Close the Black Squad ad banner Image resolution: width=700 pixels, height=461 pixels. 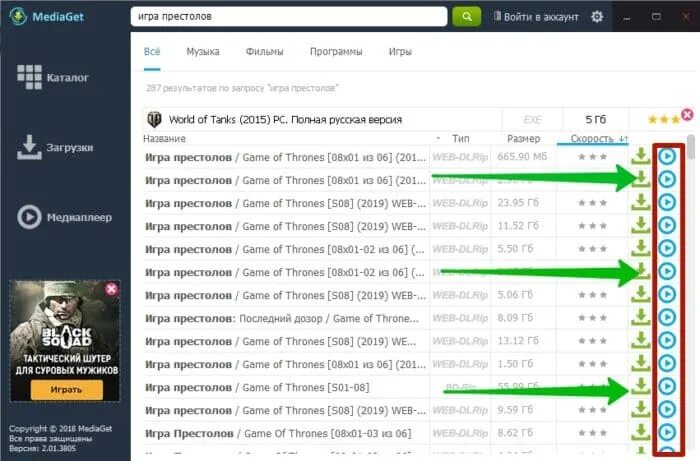click(x=112, y=289)
